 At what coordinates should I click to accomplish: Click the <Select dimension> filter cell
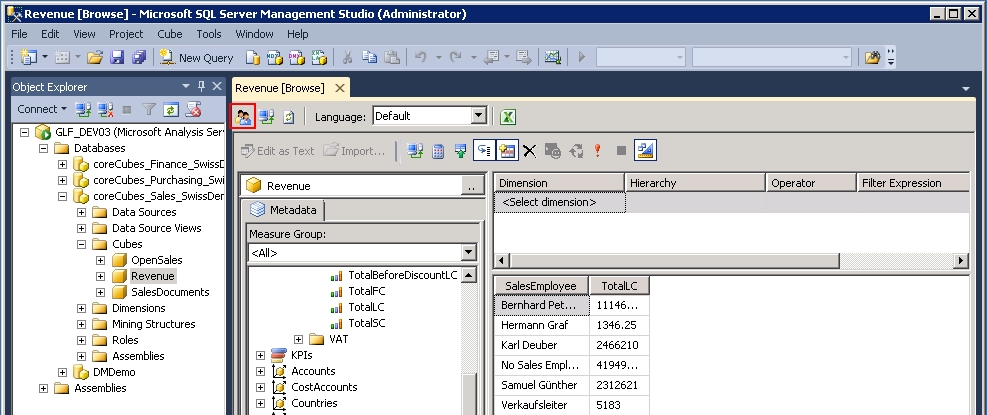[560, 202]
